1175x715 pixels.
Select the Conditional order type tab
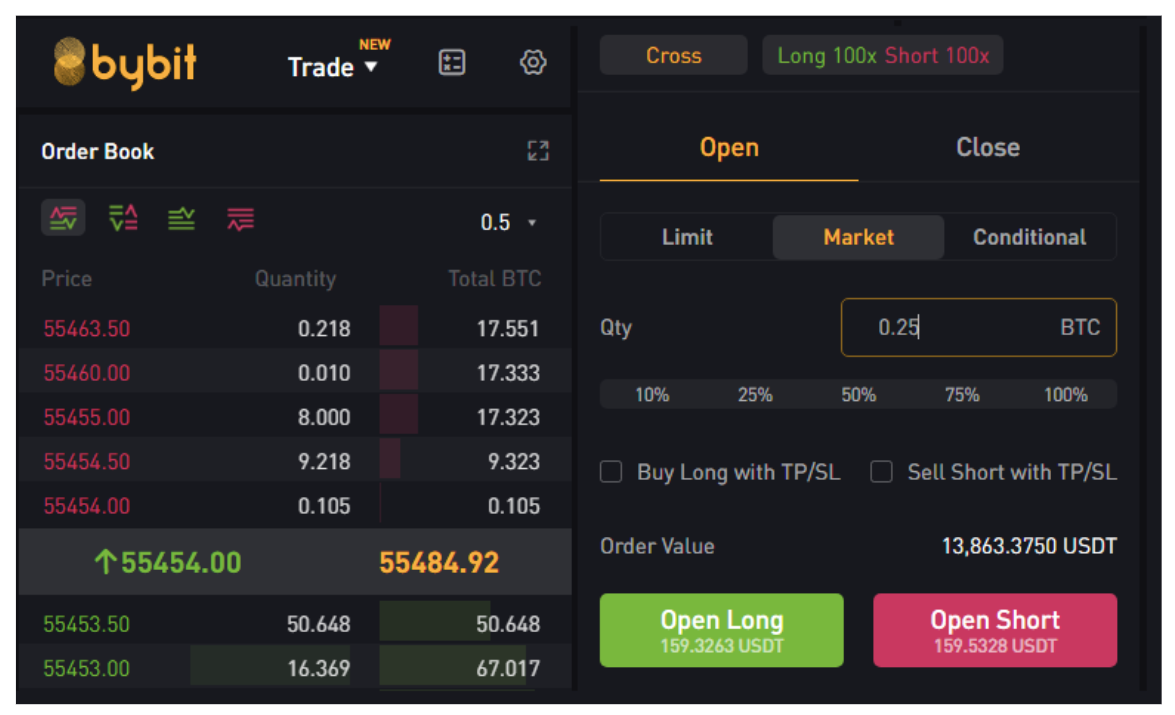(x=1029, y=237)
